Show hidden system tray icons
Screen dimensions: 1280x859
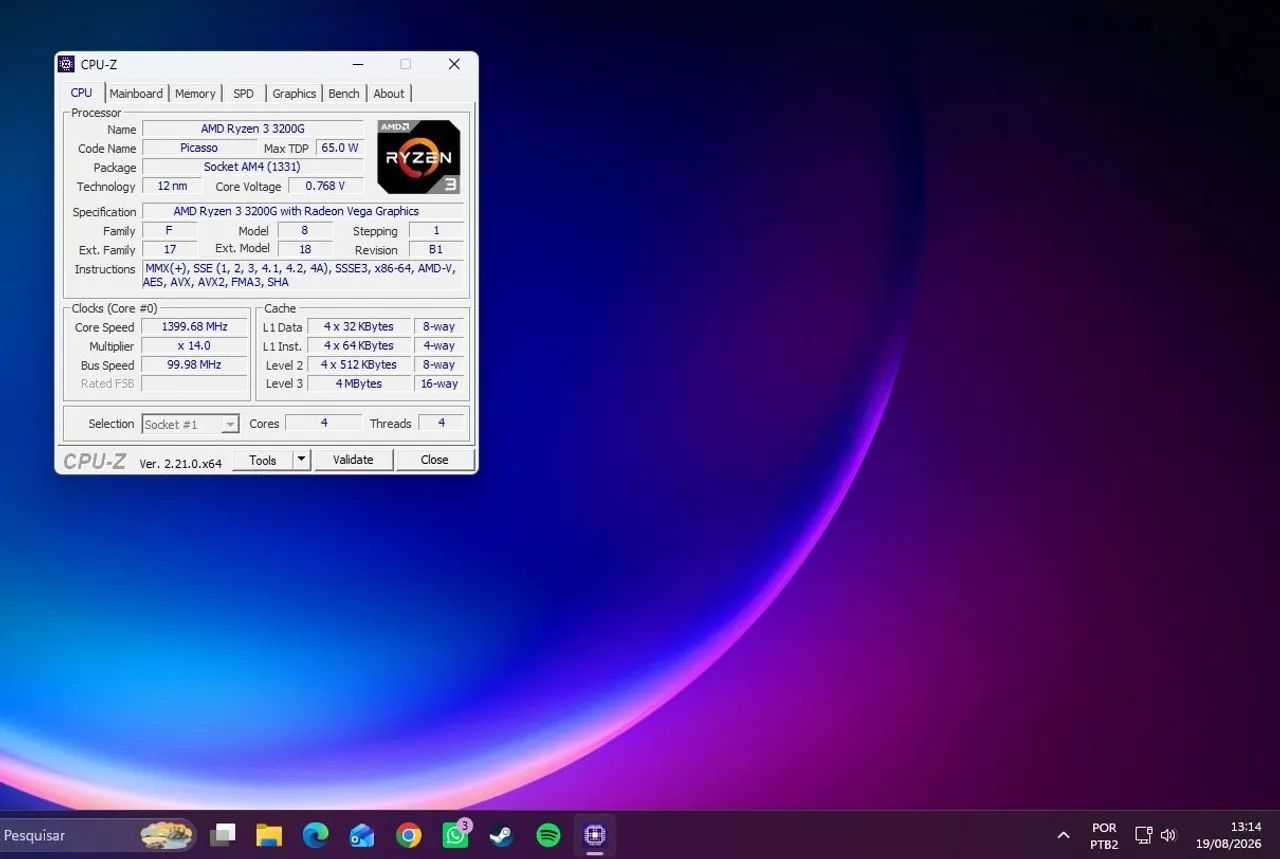(x=1063, y=835)
